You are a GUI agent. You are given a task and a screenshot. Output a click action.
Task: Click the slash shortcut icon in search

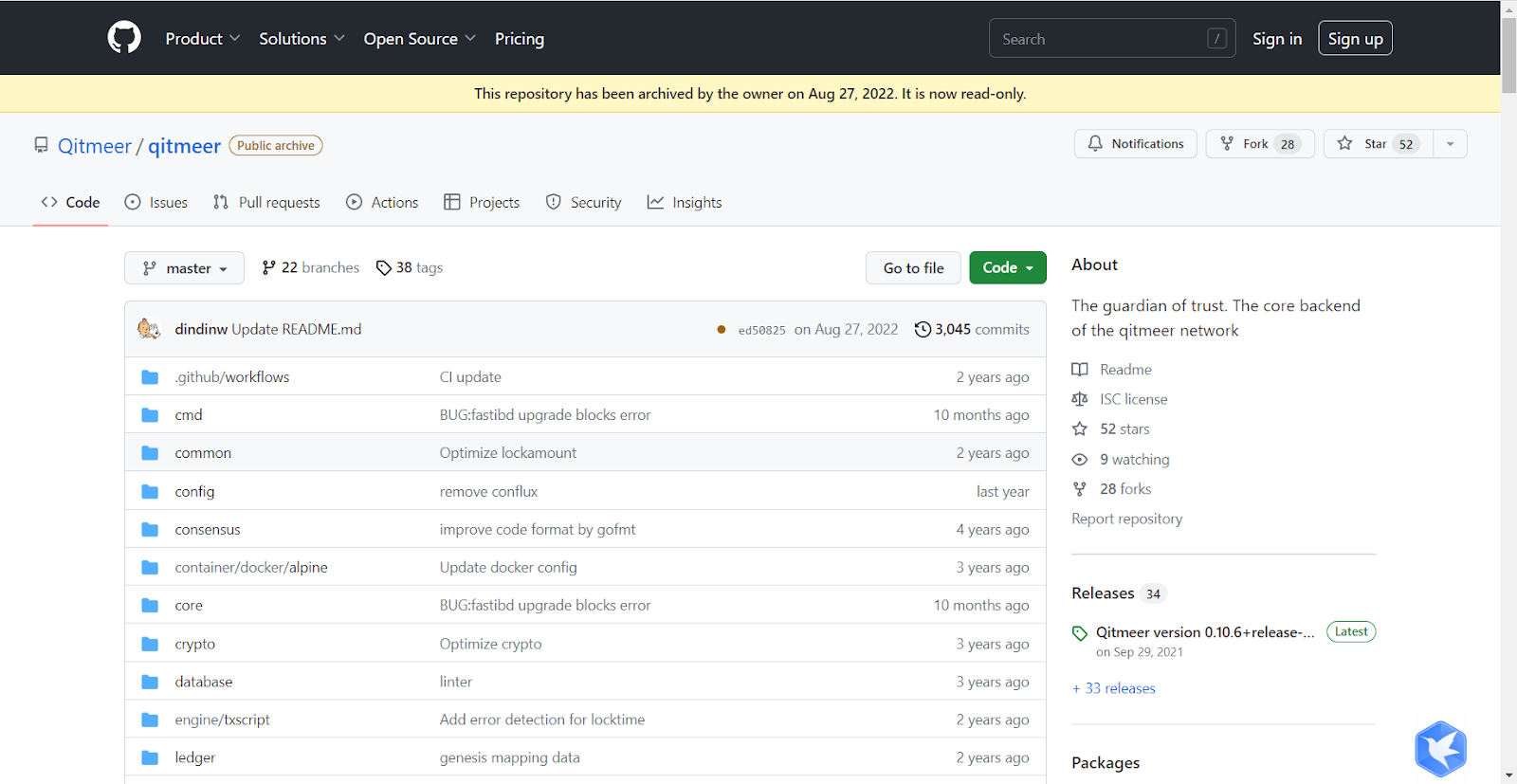point(1216,39)
